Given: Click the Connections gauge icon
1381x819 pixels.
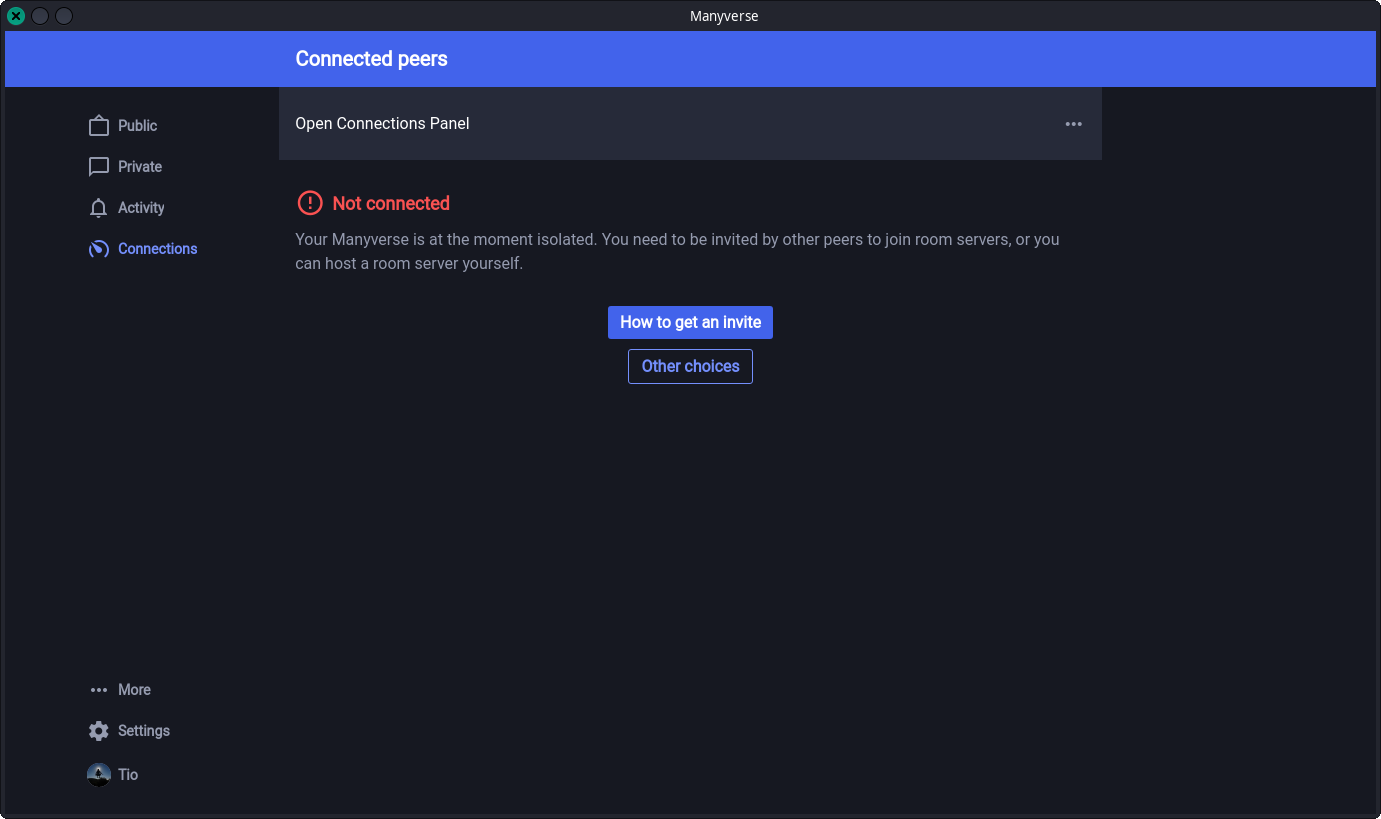Looking at the screenshot, I should point(98,249).
